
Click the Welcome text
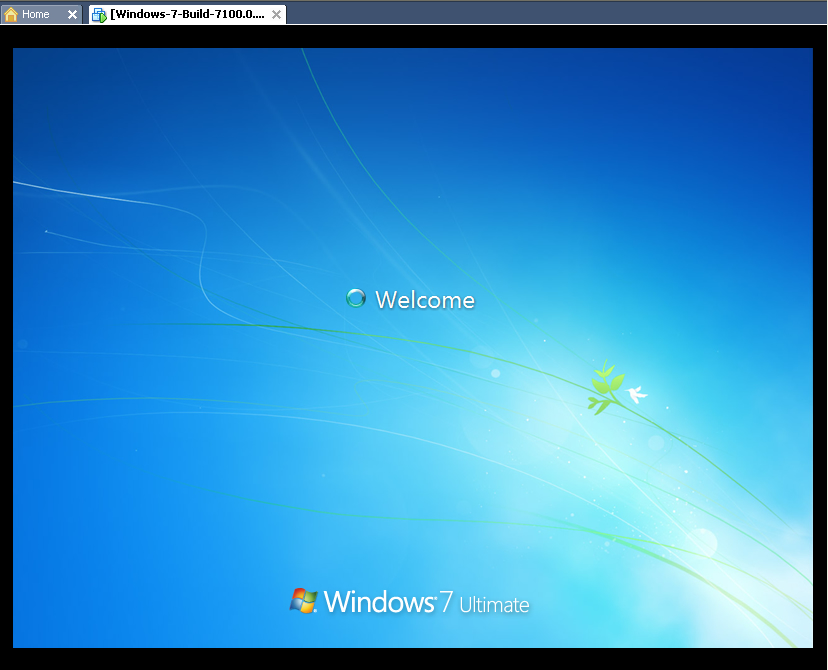coord(425,300)
